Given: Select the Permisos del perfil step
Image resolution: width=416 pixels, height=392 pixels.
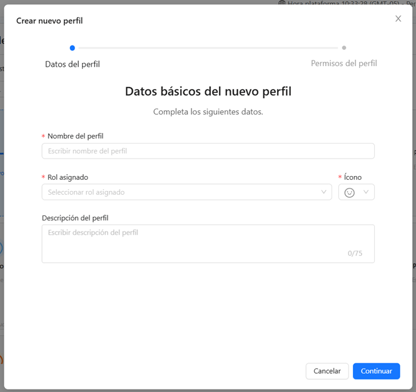Looking at the screenshot, I should pyautogui.click(x=344, y=63).
